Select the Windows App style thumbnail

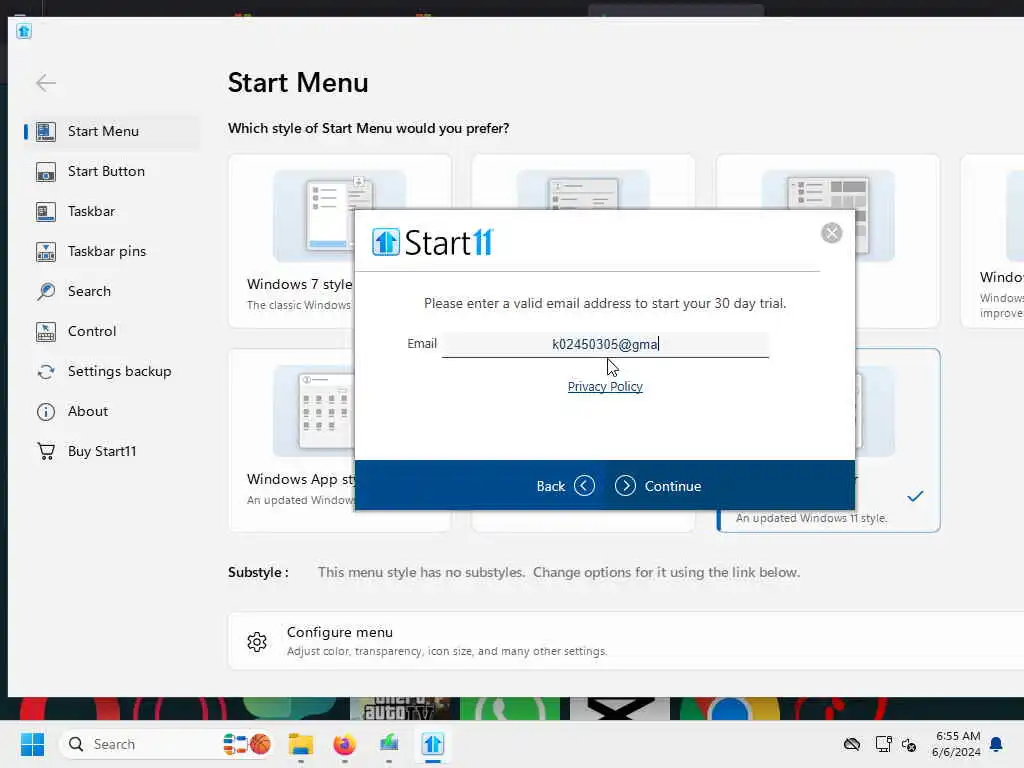point(313,411)
